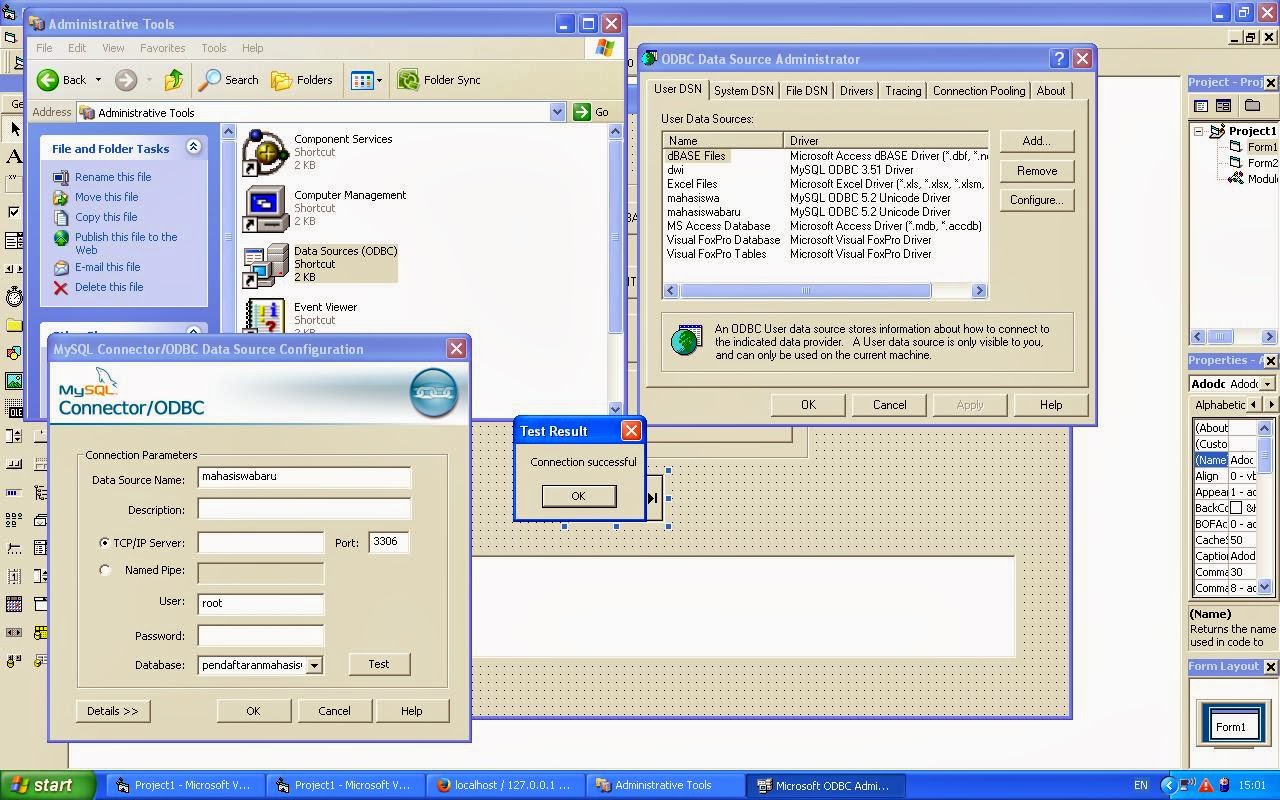Select Form2 in project tree
The height and width of the screenshot is (800, 1280).
1262,163
